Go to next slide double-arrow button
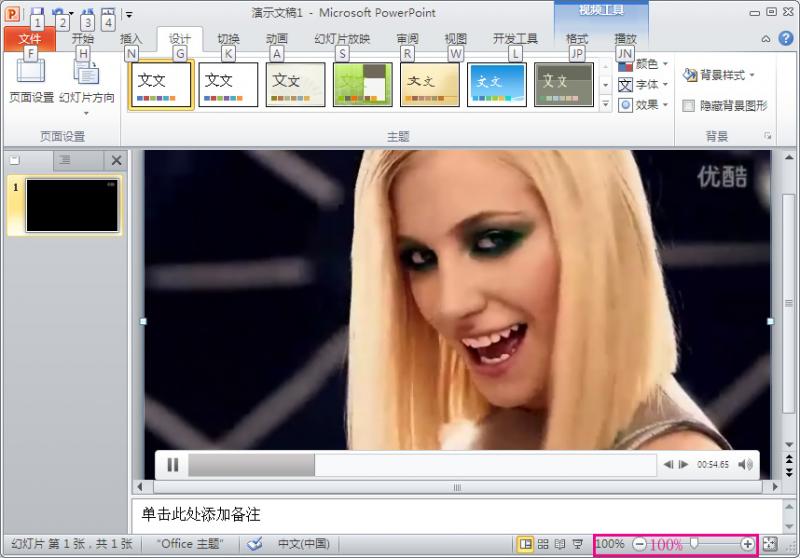Screen dimensions: 800x558 coord(789,472)
